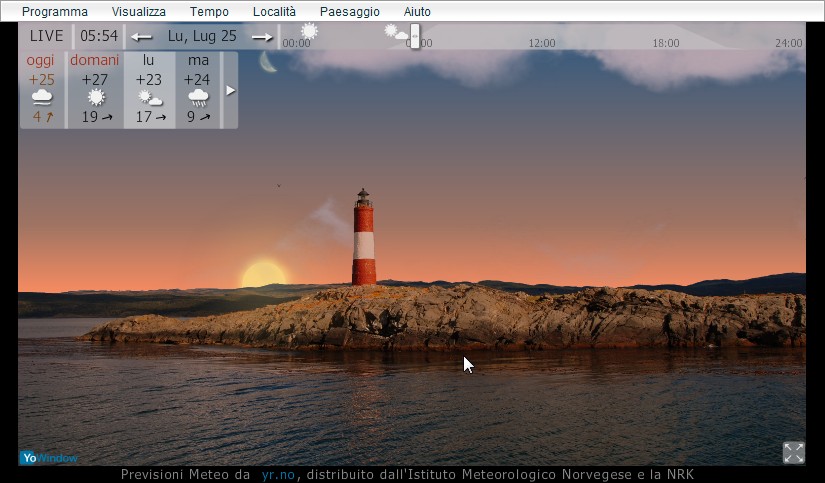Open the Aiuto menu
The image size is (825, 483).
(417, 12)
